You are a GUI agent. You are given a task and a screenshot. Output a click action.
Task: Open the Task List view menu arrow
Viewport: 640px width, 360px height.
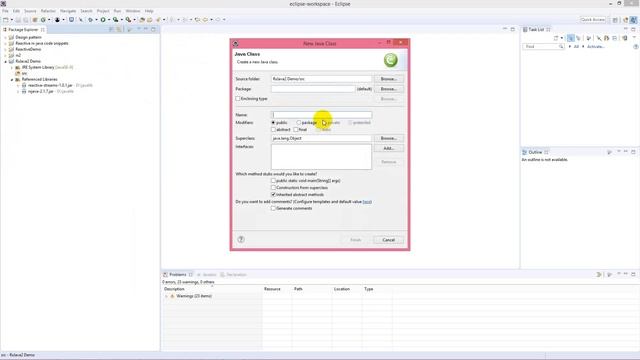click(634, 38)
